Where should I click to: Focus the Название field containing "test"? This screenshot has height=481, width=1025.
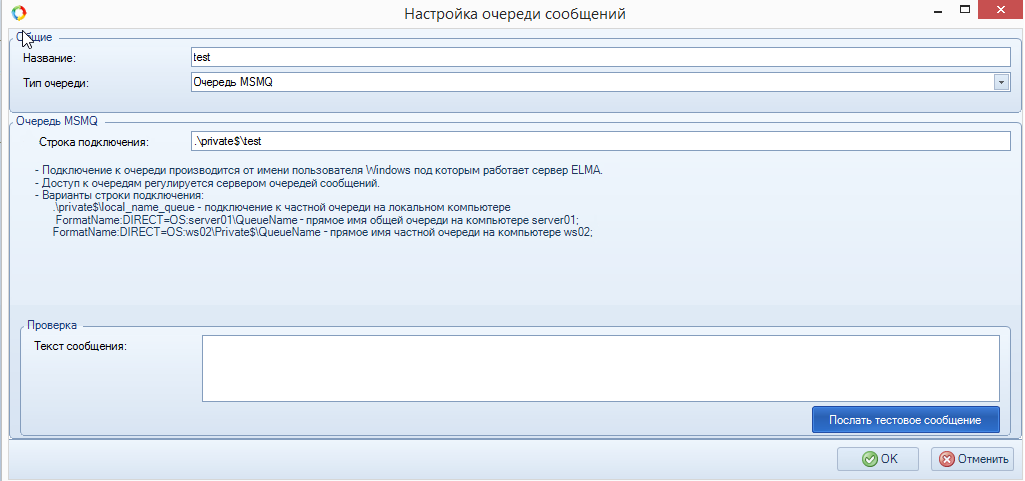coord(600,57)
